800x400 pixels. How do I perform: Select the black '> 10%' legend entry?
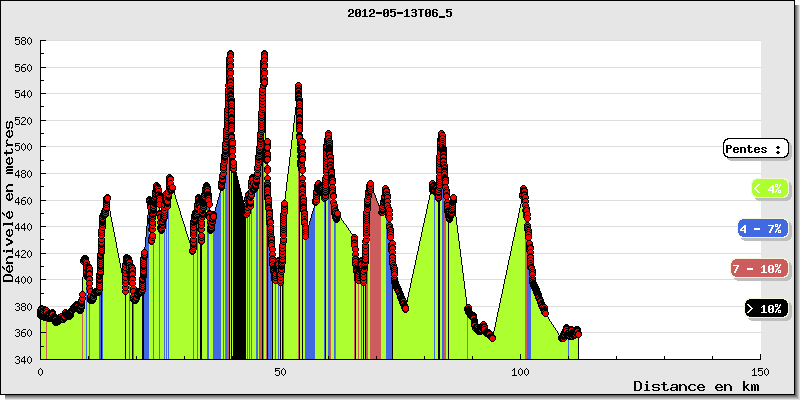[765, 309]
